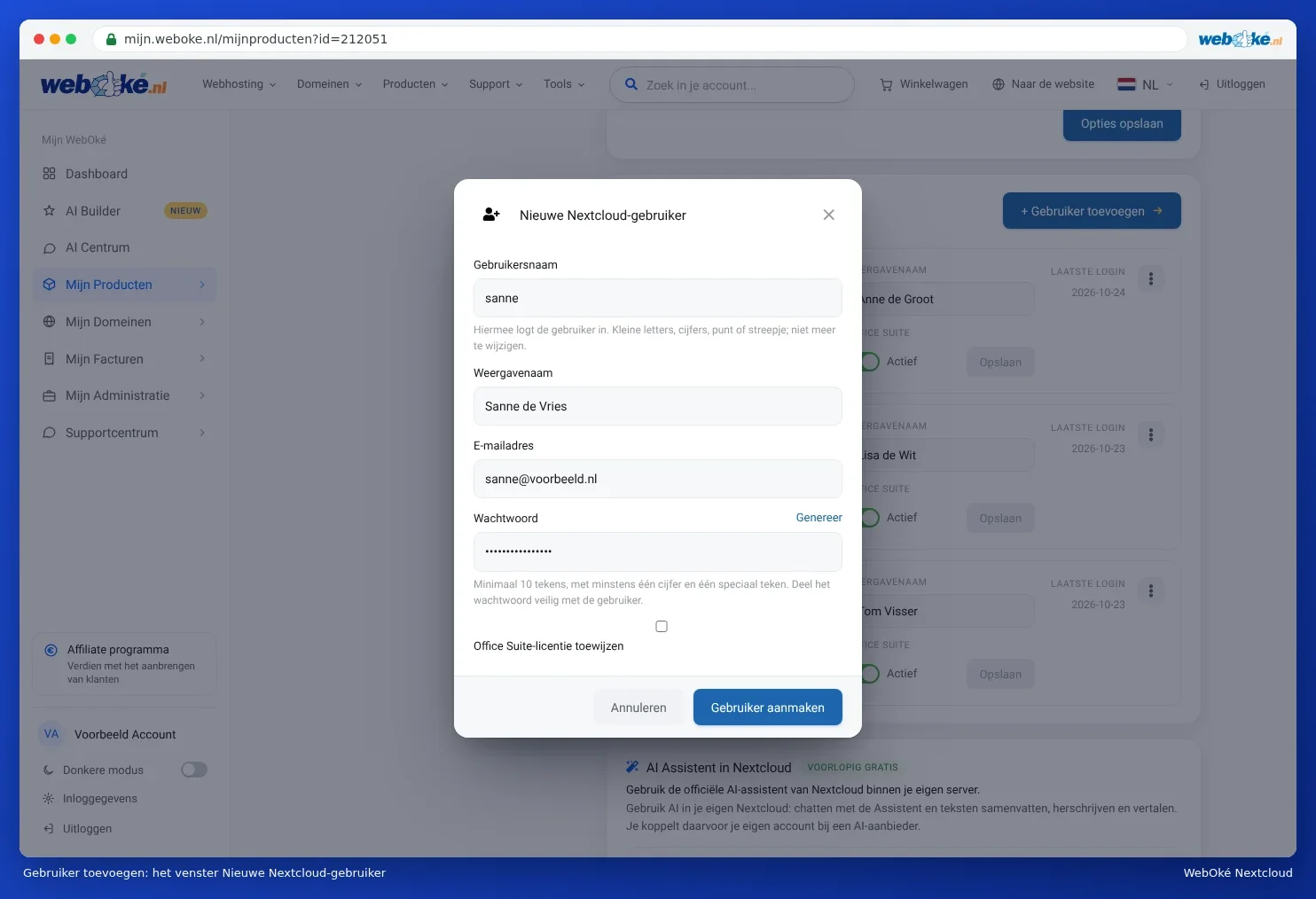Tick the Office Suite-licentie toewijzen checkbox
Screen dimensions: 1316x899
click(x=662, y=627)
